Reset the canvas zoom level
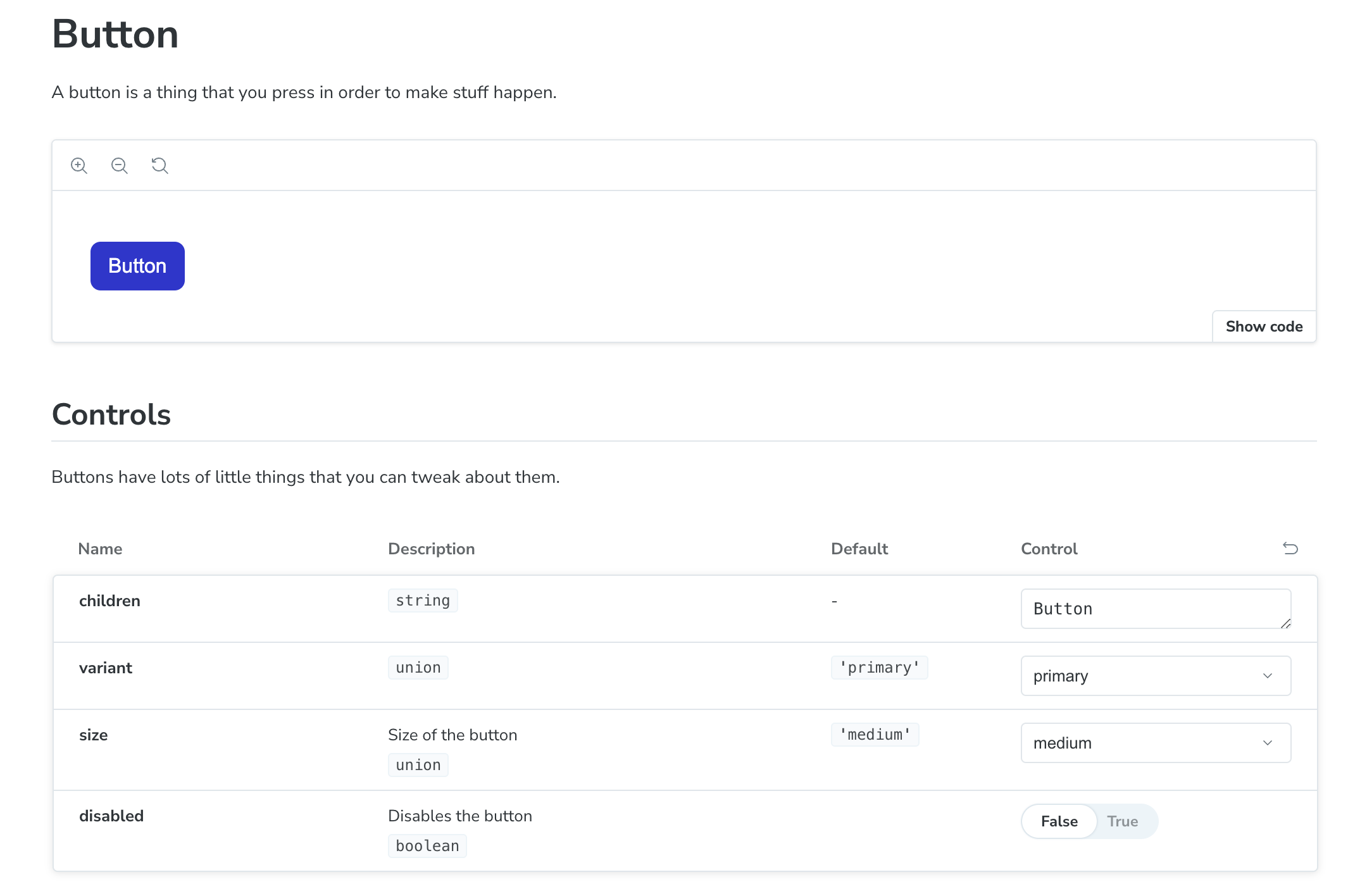 click(159, 165)
